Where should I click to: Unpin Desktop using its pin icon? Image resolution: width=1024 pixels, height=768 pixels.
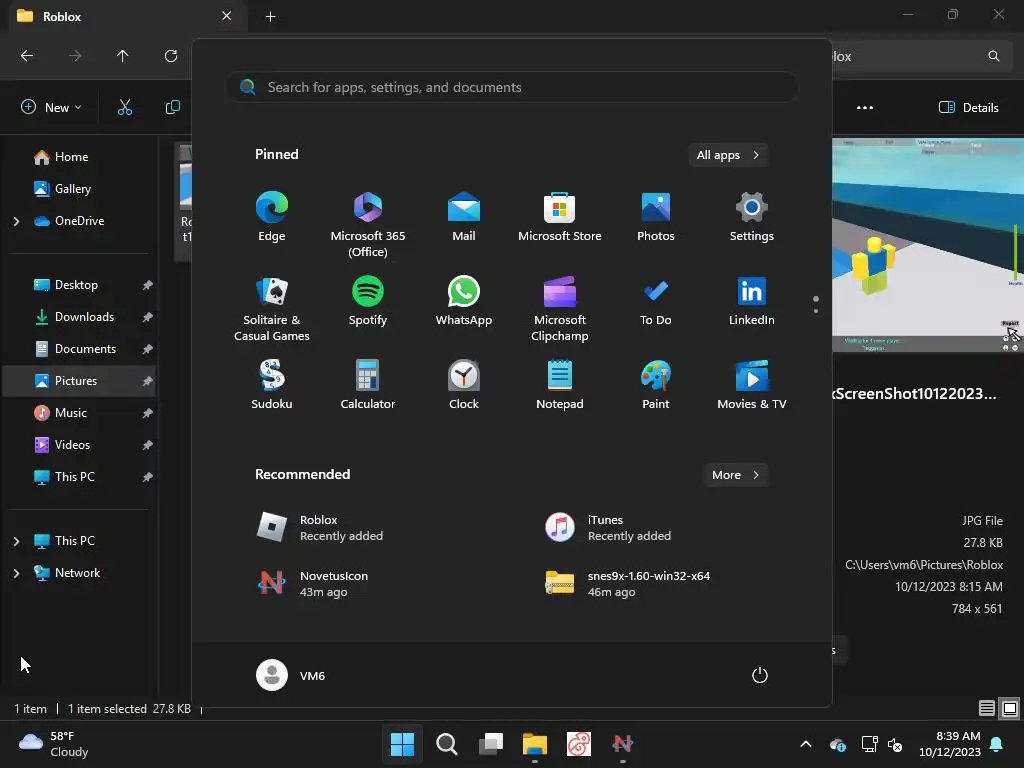[x=148, y=285]
